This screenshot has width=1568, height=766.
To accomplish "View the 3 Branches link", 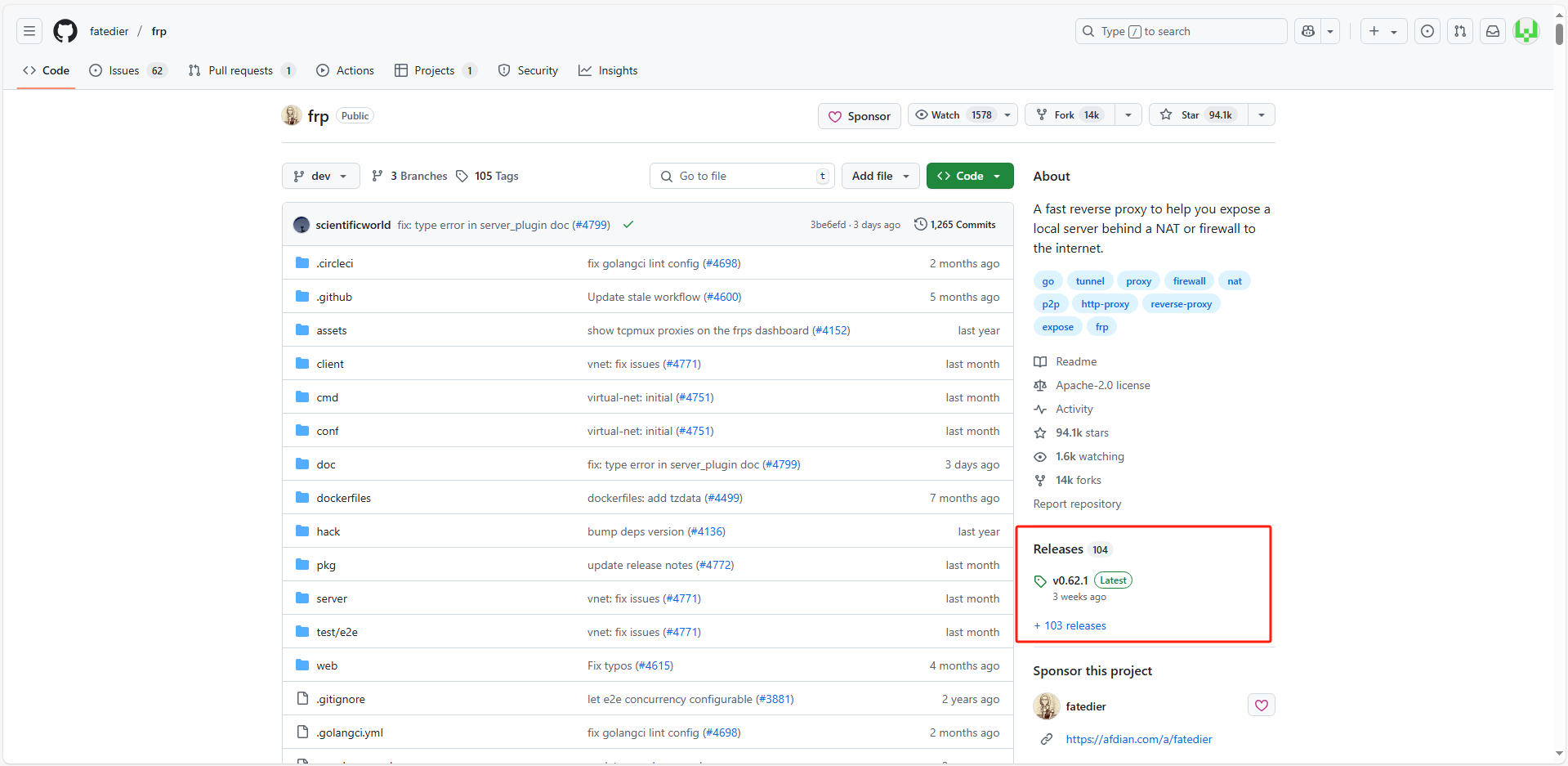I will pos(409,176).
